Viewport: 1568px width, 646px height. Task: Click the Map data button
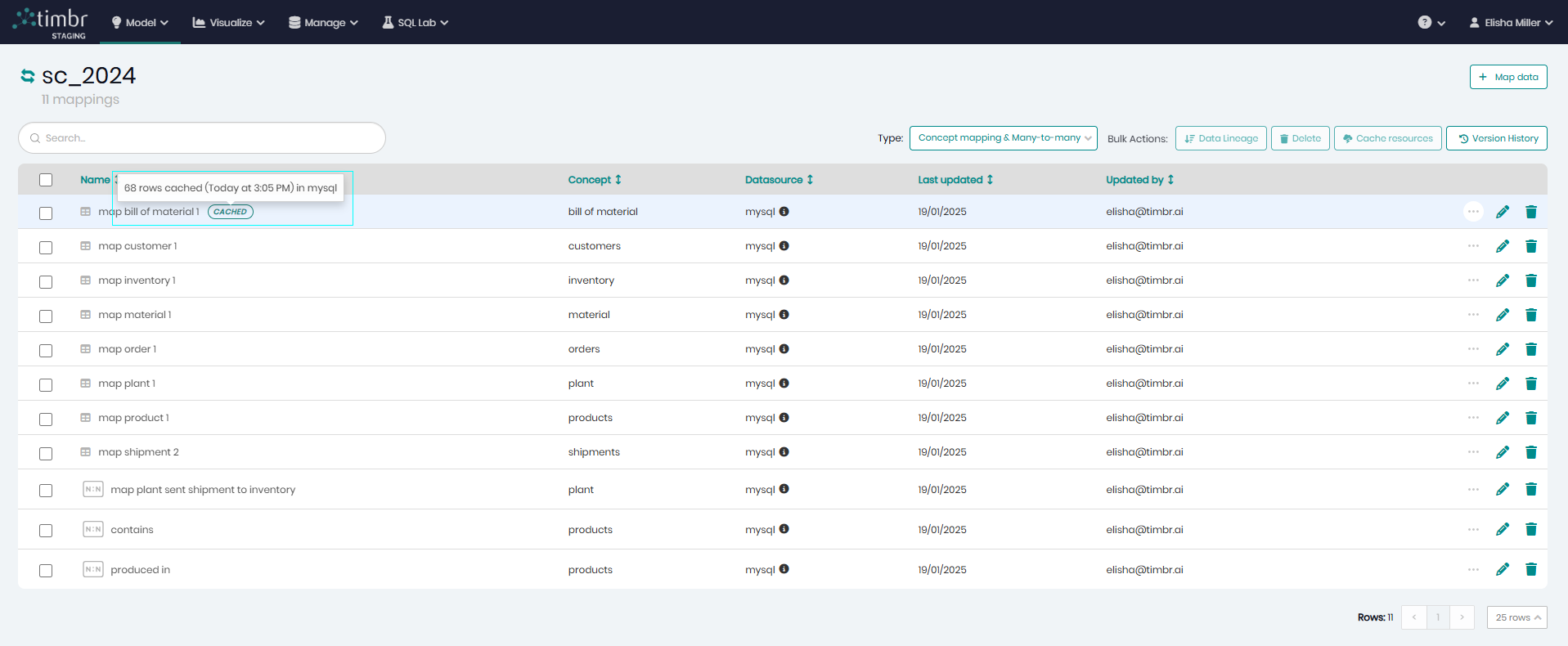(x=1507, y=77)
